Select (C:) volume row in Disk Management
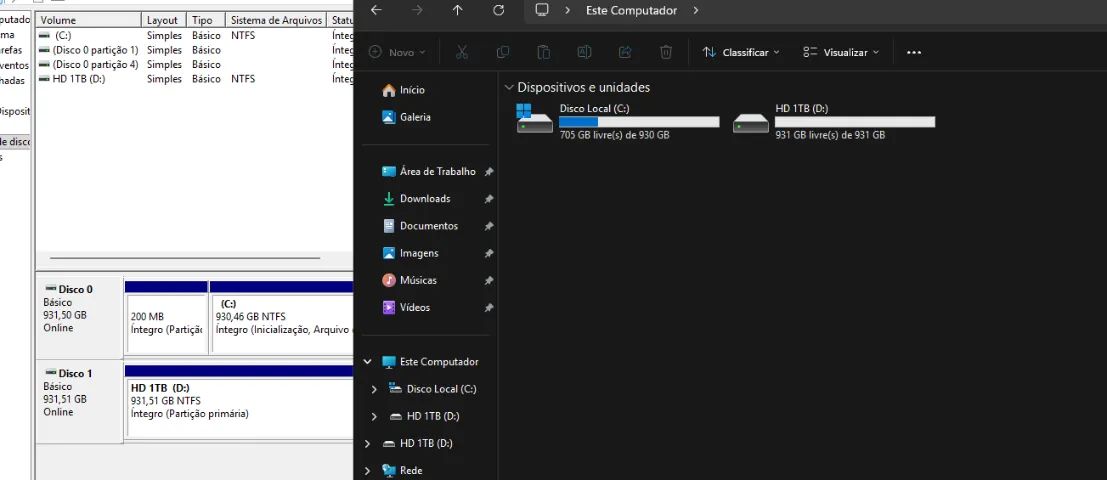Image resolution: width=1107 pixels, height=480 pixels. pyautogui.click(x=194, y=35)
